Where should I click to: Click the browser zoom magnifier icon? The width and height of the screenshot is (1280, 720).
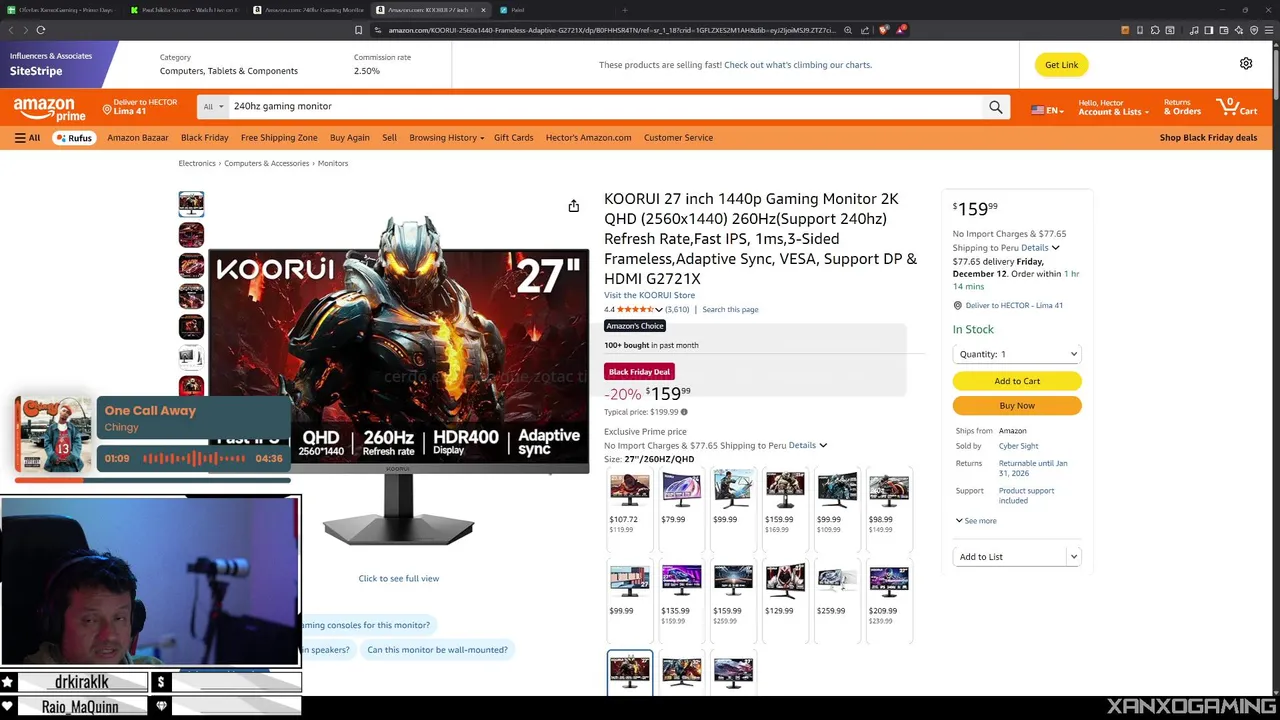point(848,30)
